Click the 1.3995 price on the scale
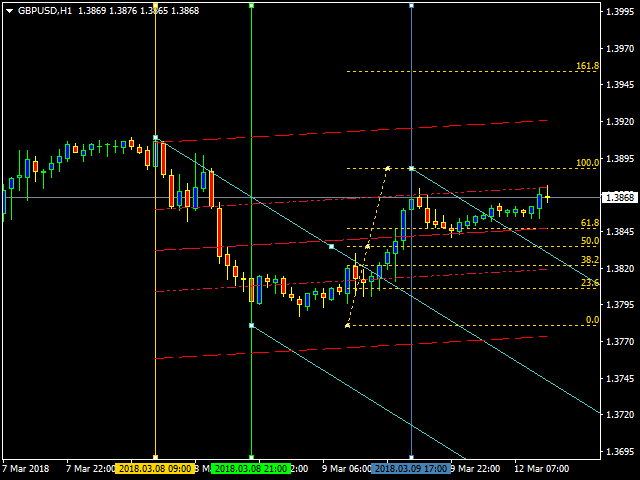The width and height of the screenshot is (640, 480). (620, 12)
